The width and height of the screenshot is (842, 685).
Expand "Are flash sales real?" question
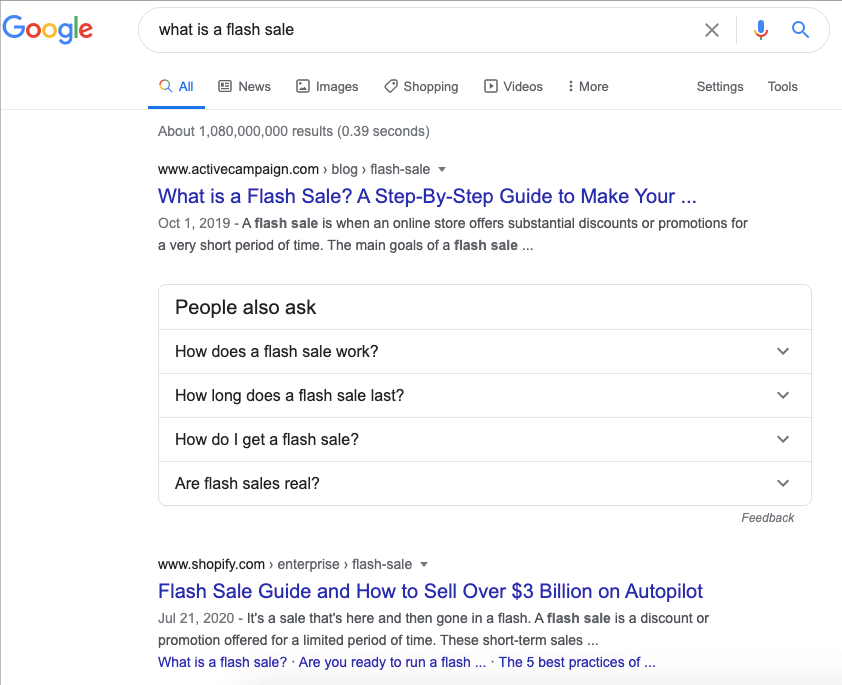(x=484, y=484)
